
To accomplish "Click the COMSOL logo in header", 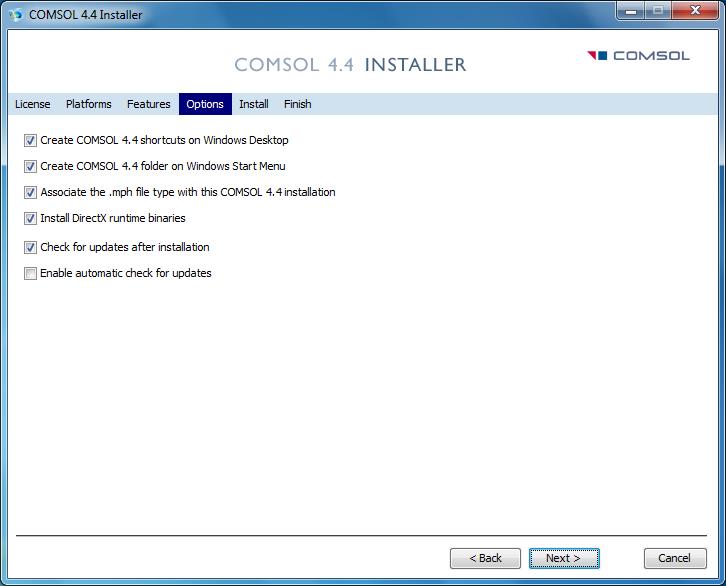I will pyautogui.click(x=638, y=56).
